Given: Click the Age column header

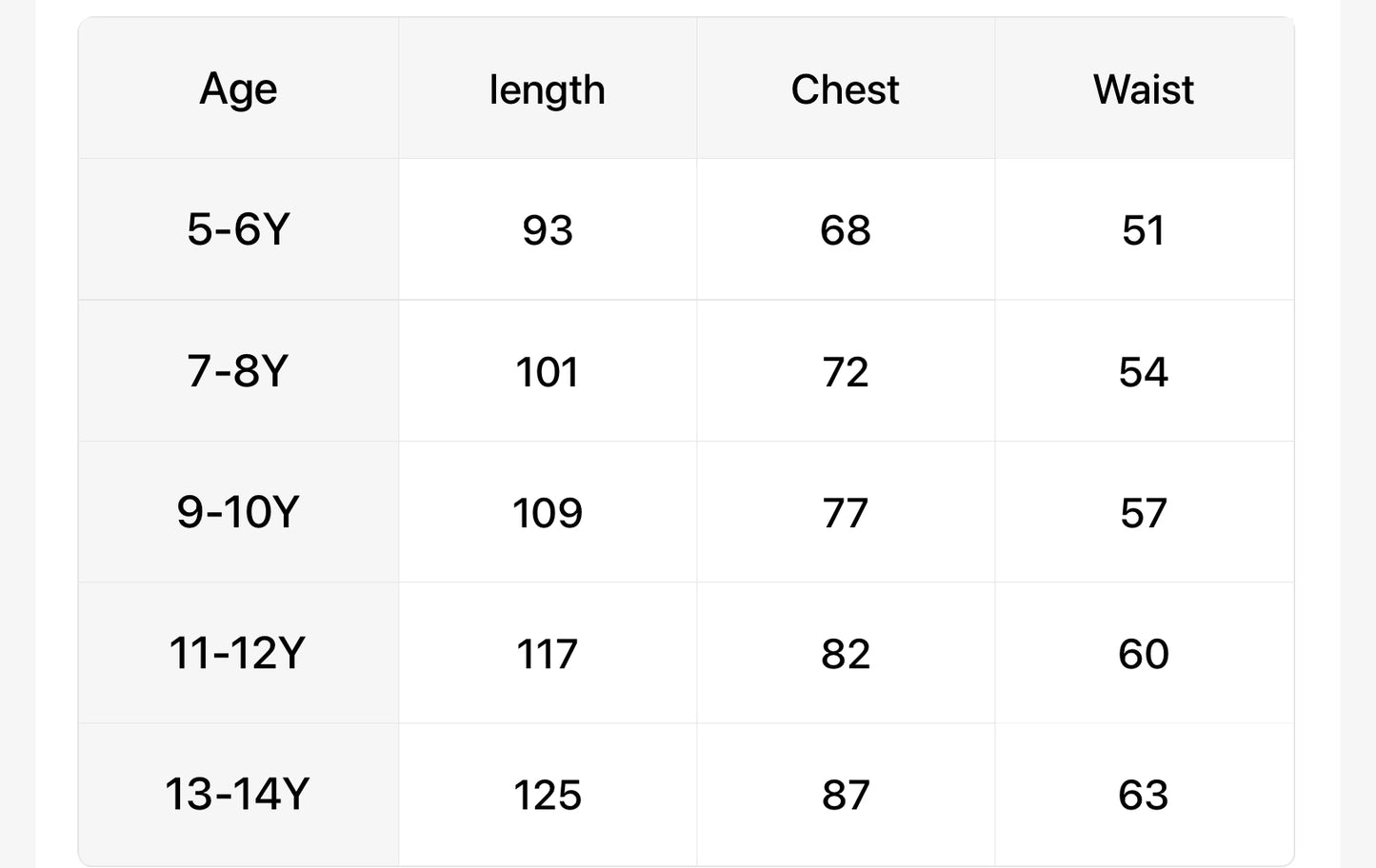Looking at the screenshot, I should pyautogui.click(x=238, y=89).
